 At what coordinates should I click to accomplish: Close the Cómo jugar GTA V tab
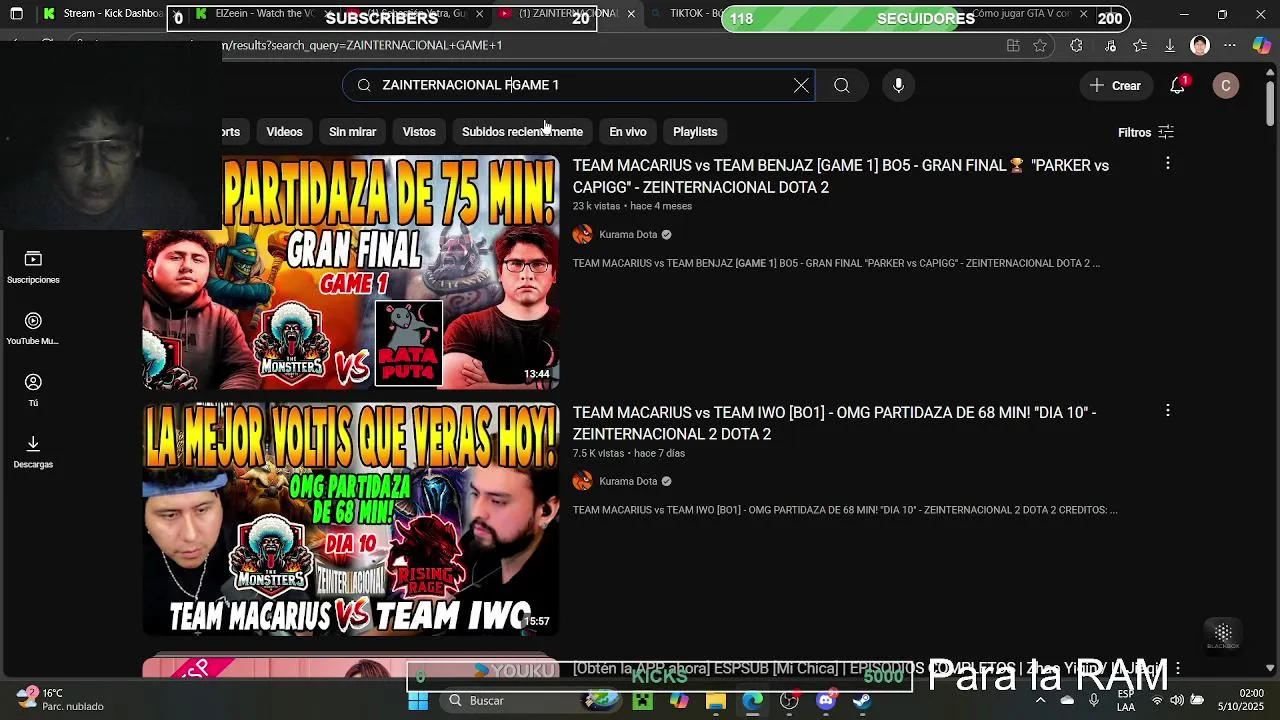pos(1083,14)
